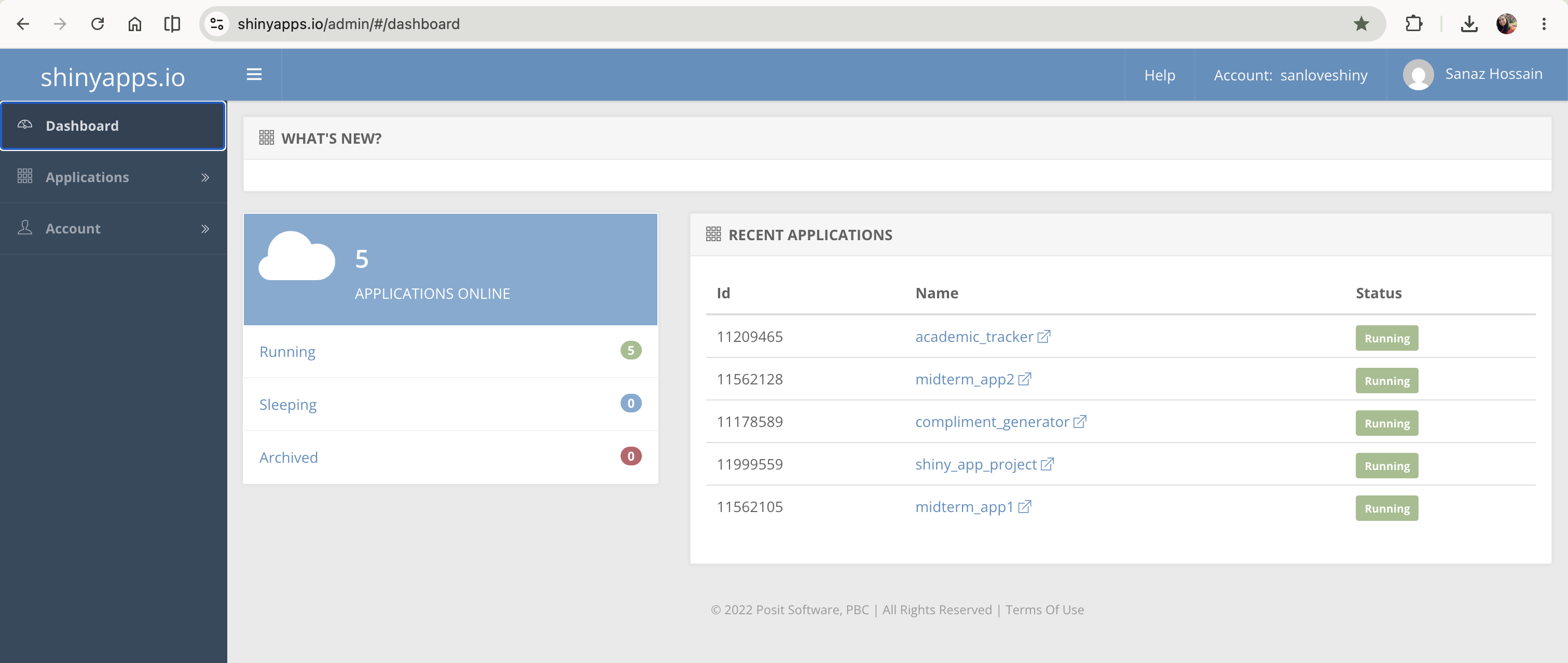The height and width of the screenshot is (663, 1568).
Task: Select the Dashboard sidebar item
Action: (x=113, y=126)
